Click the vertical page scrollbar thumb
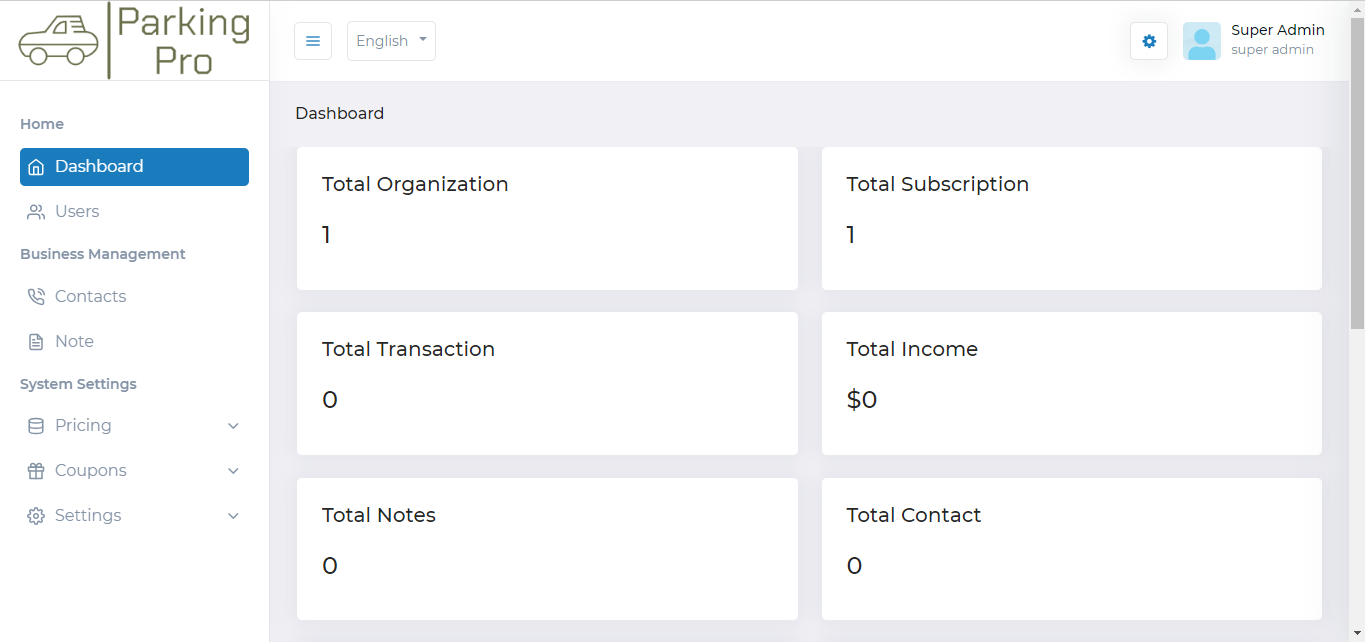Viewport: 1365px width, 642px height. pos(1357,170)
